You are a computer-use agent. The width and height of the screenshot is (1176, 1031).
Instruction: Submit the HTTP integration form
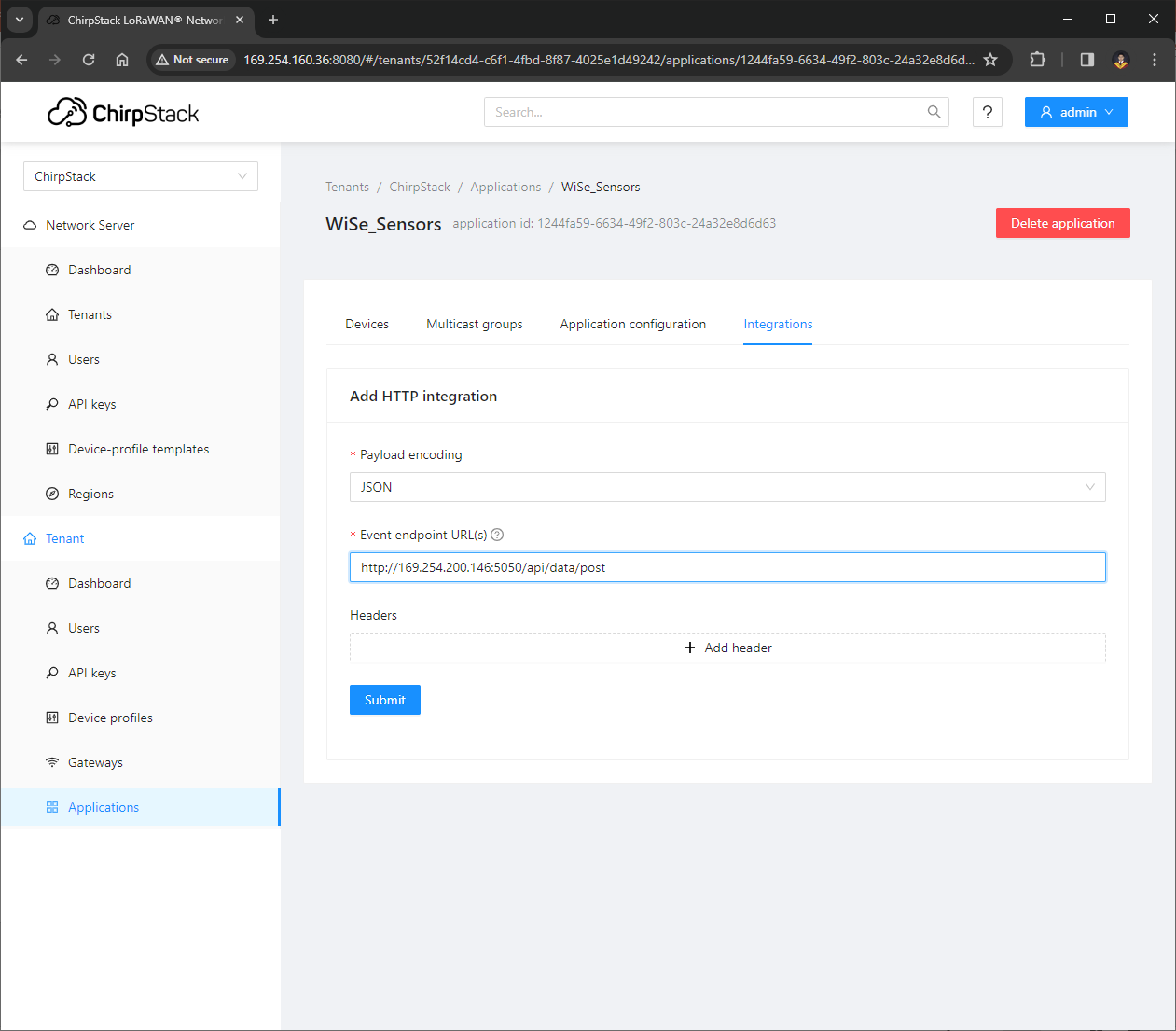[x=384, y=700]
